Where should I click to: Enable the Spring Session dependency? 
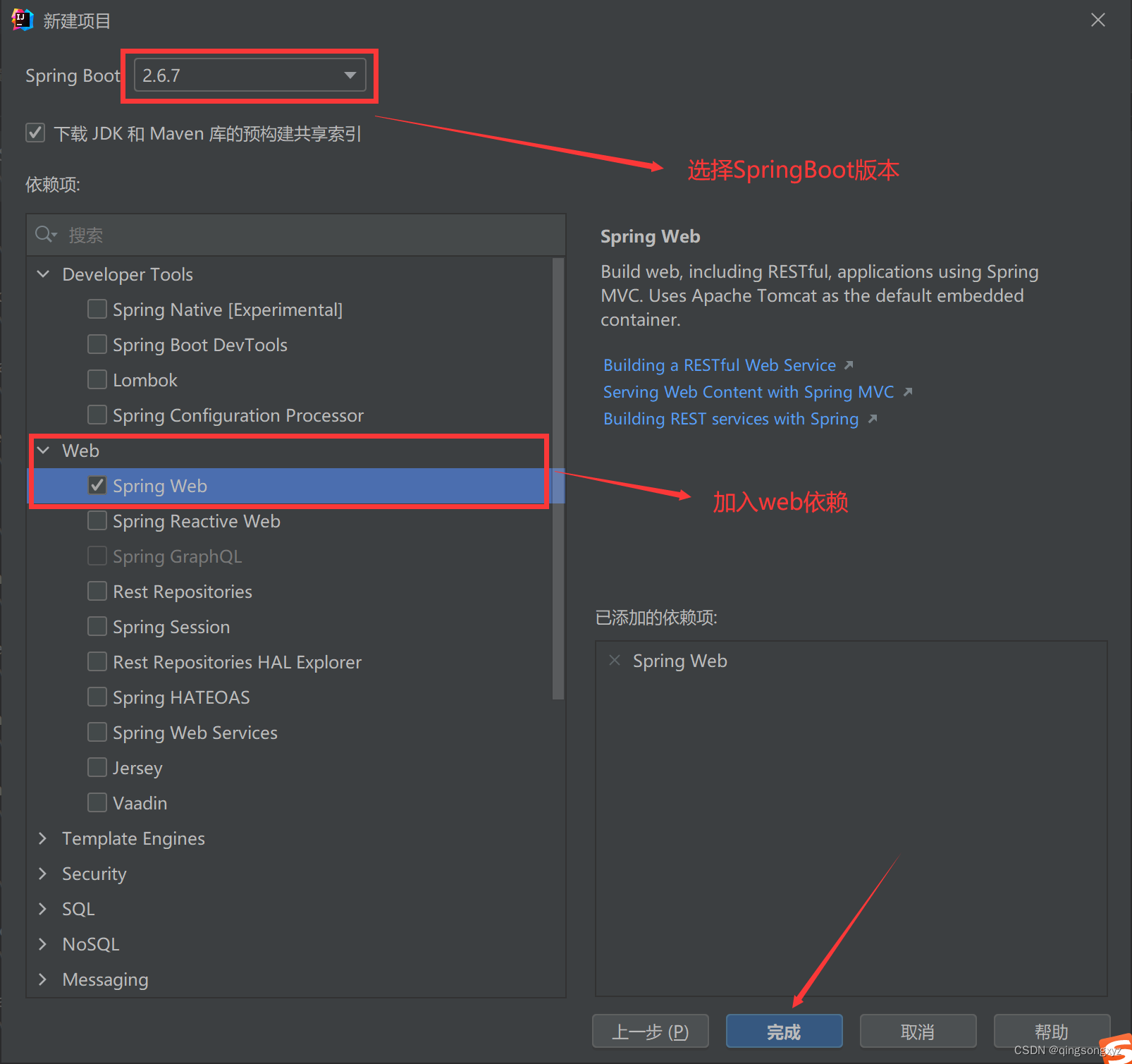click(x=97, y=626)
